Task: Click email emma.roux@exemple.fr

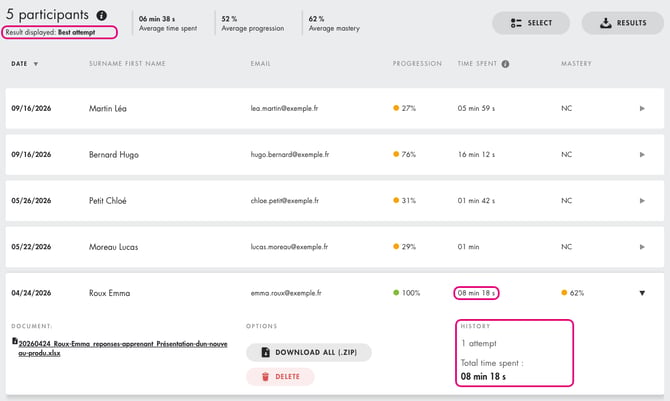Action: (x=286, y=293)
